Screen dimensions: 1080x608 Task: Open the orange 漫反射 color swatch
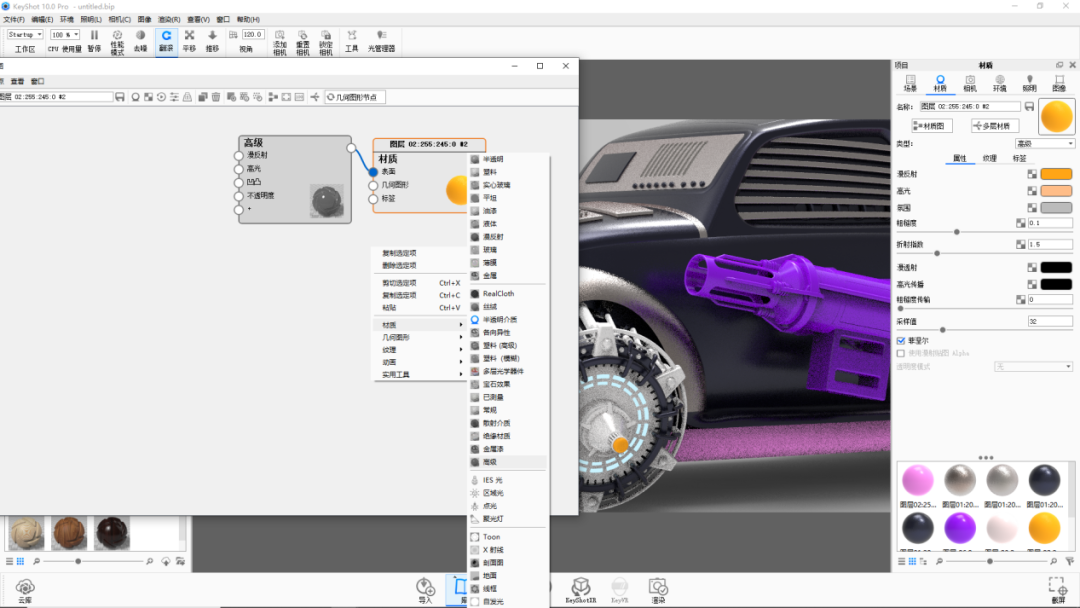point(1056,174)
